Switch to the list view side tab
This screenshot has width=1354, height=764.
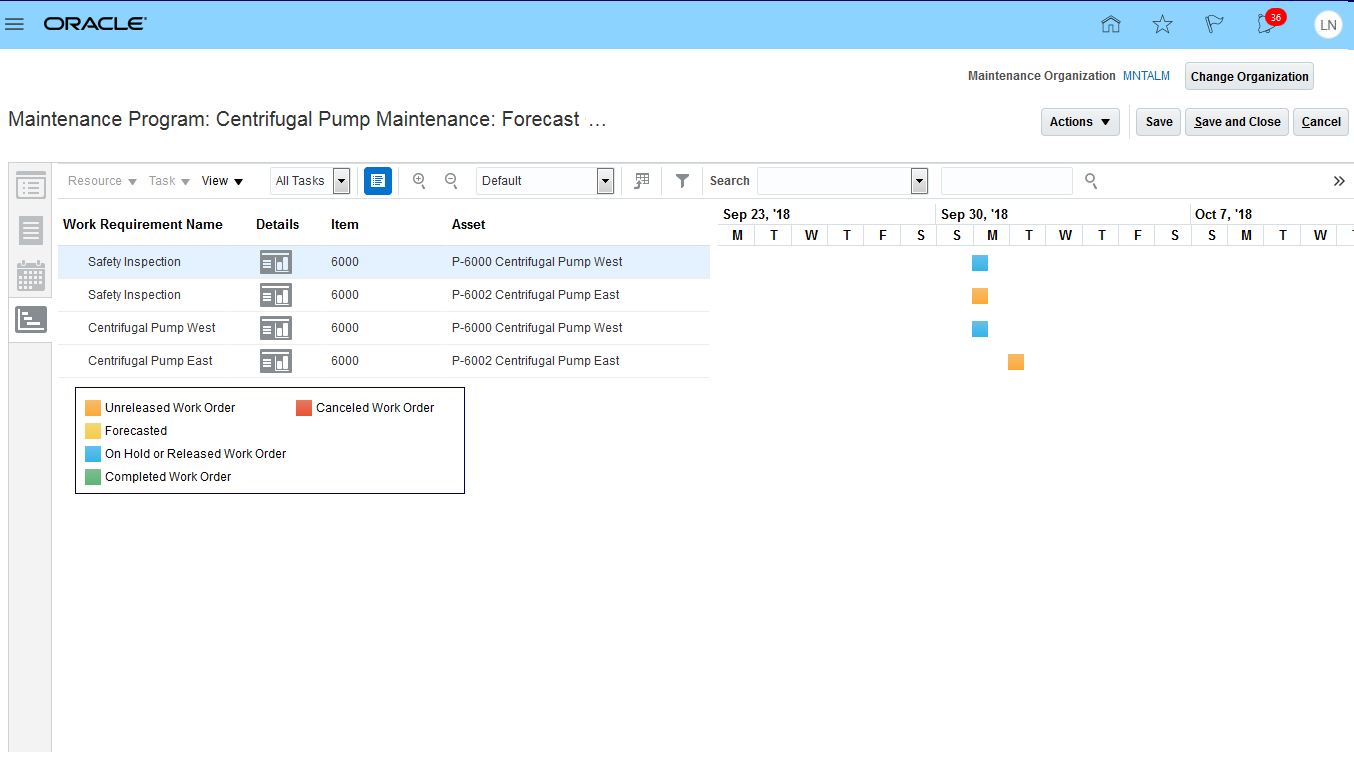point(31,231)
